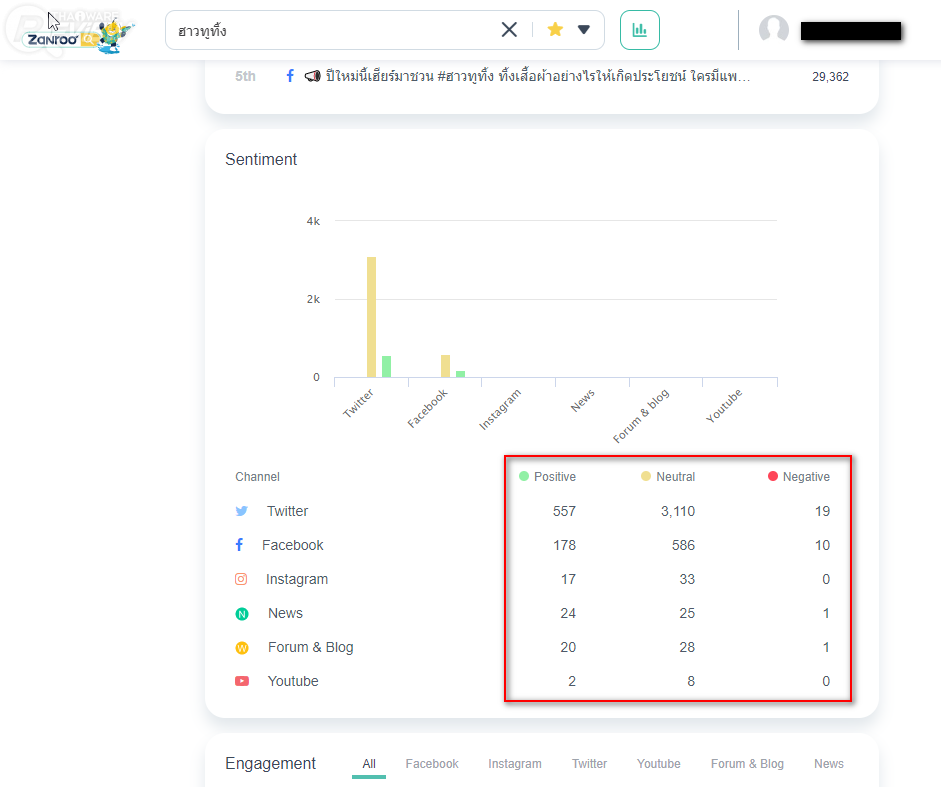
Task: Switch to the Twitter engagement tab
Action: click(589, 764)
